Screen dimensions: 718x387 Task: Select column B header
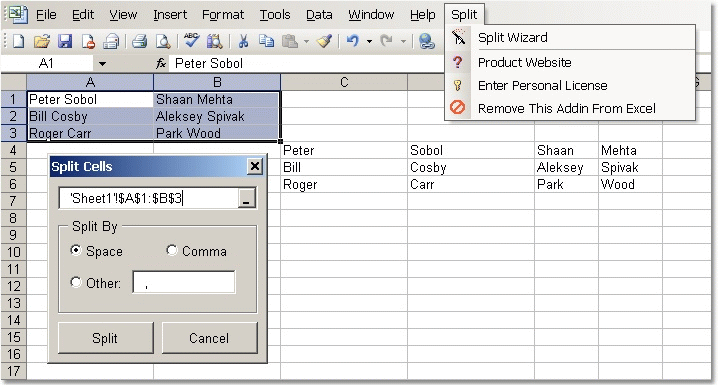tap(217, 82)
